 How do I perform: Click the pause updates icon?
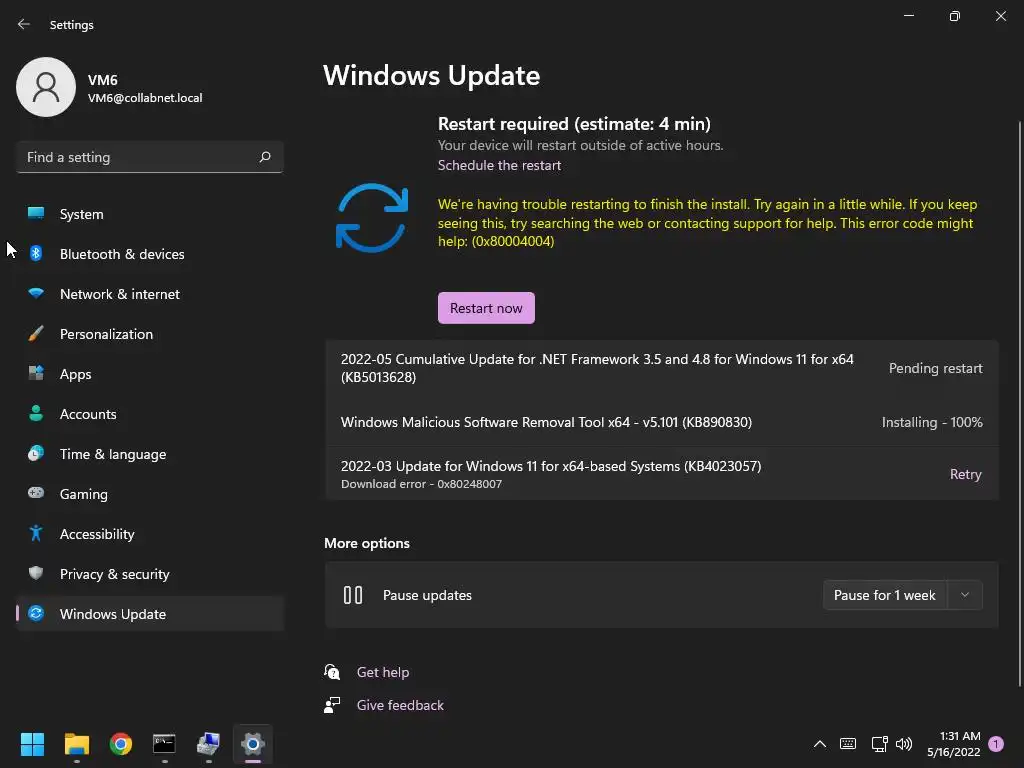(x=353, y=595)
